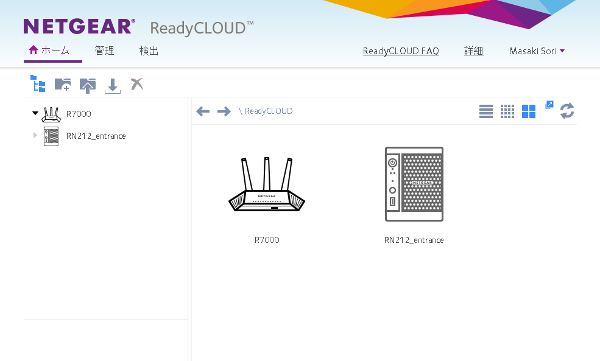This screenshot has height=361, width=600.
Task: Switch to large tile view
Action: tap(528, 111)
